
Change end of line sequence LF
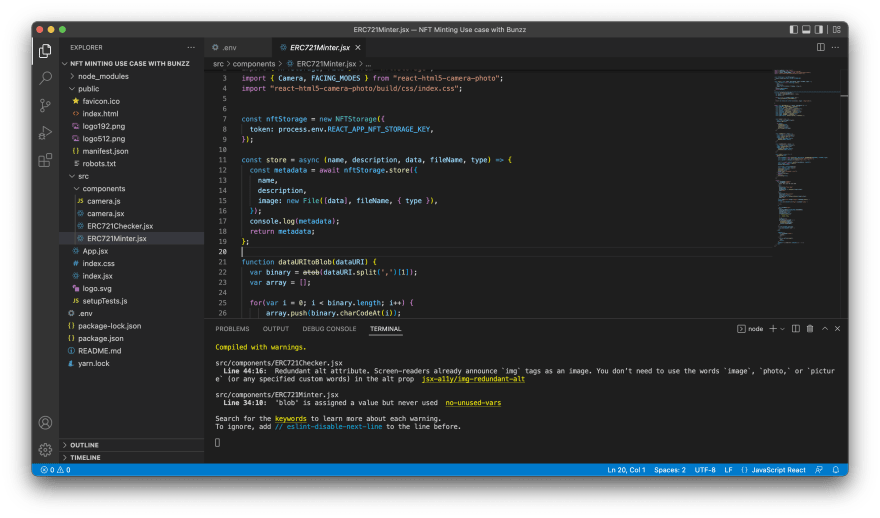pyautogui.click(x=728, y=470)
